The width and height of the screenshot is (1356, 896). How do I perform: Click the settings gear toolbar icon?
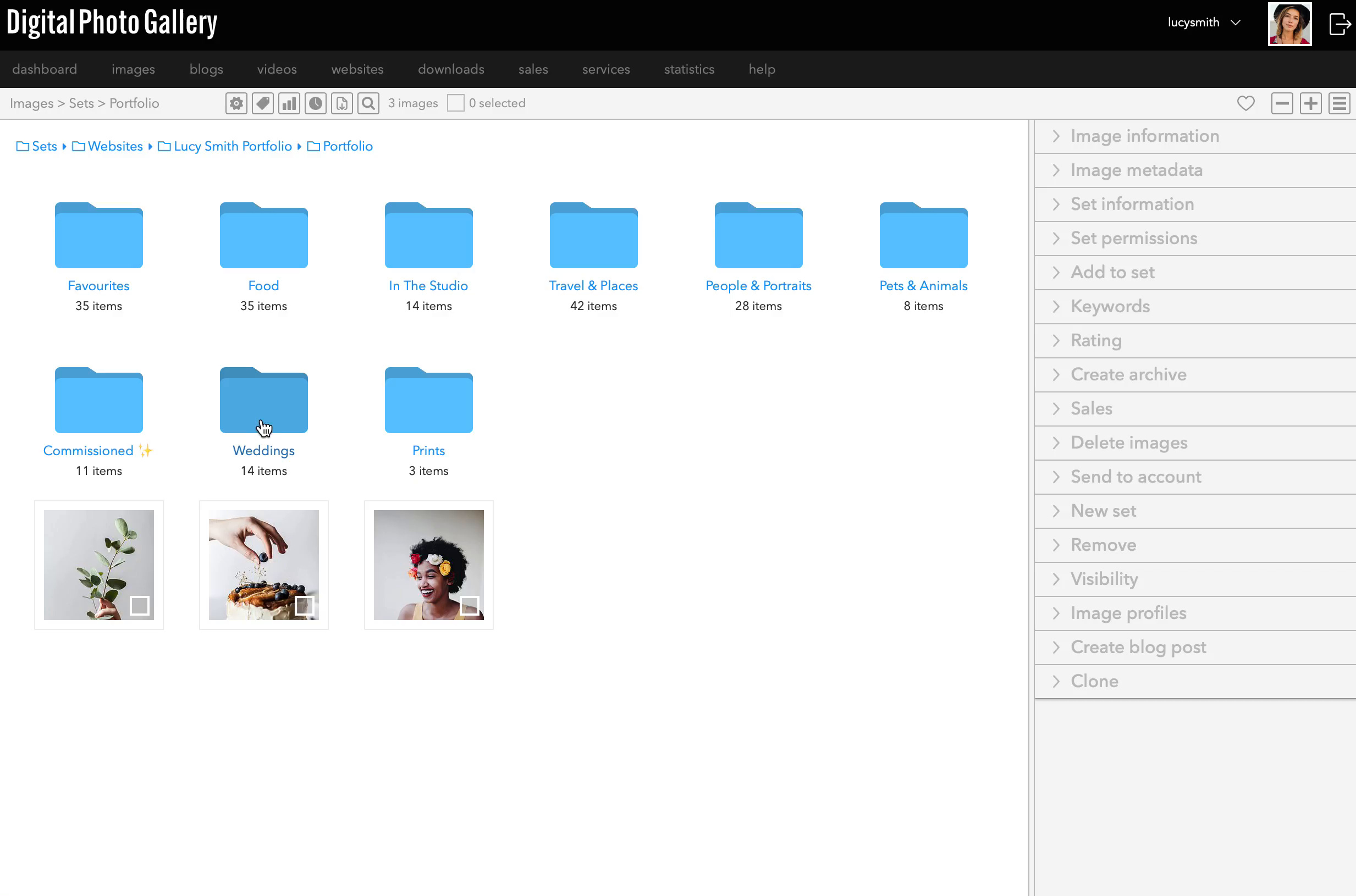236,103
